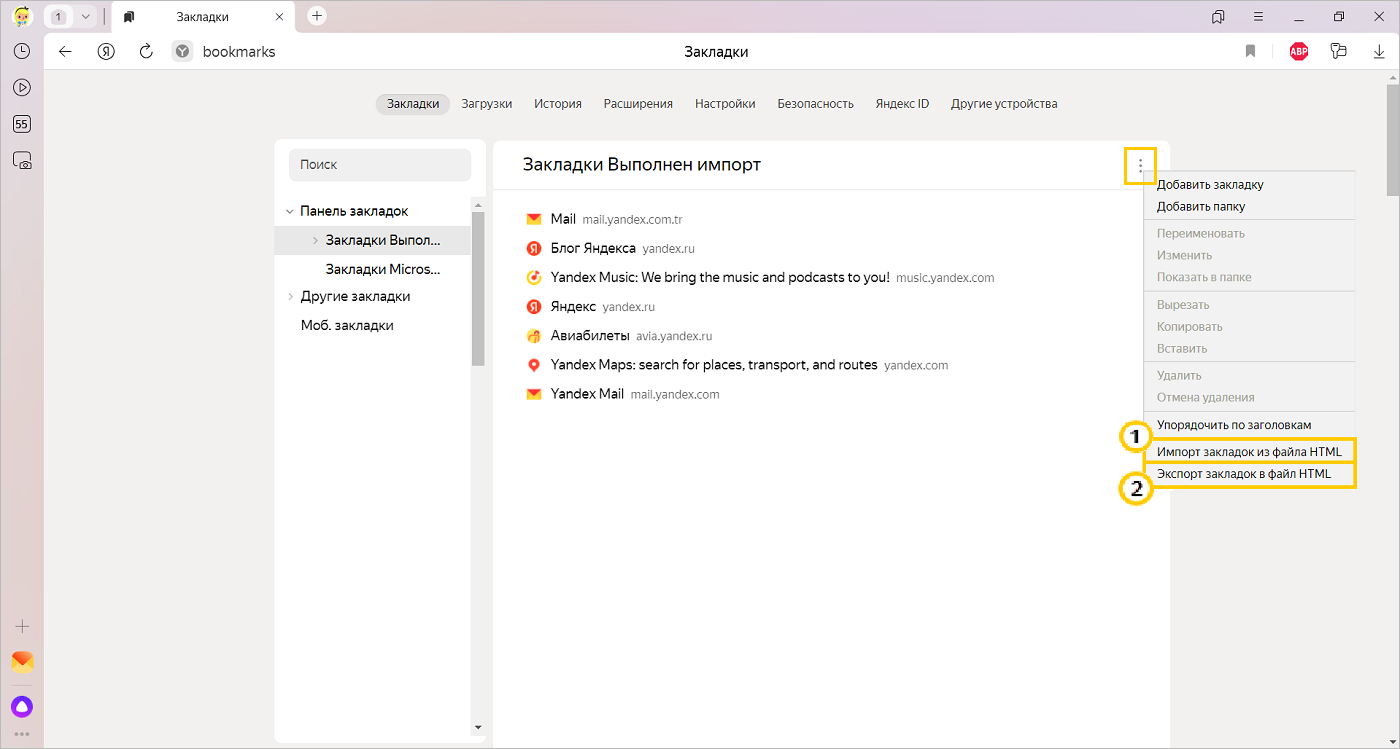
Task: Add a sidebar app with the plus icon
Action: coord(21,626)
